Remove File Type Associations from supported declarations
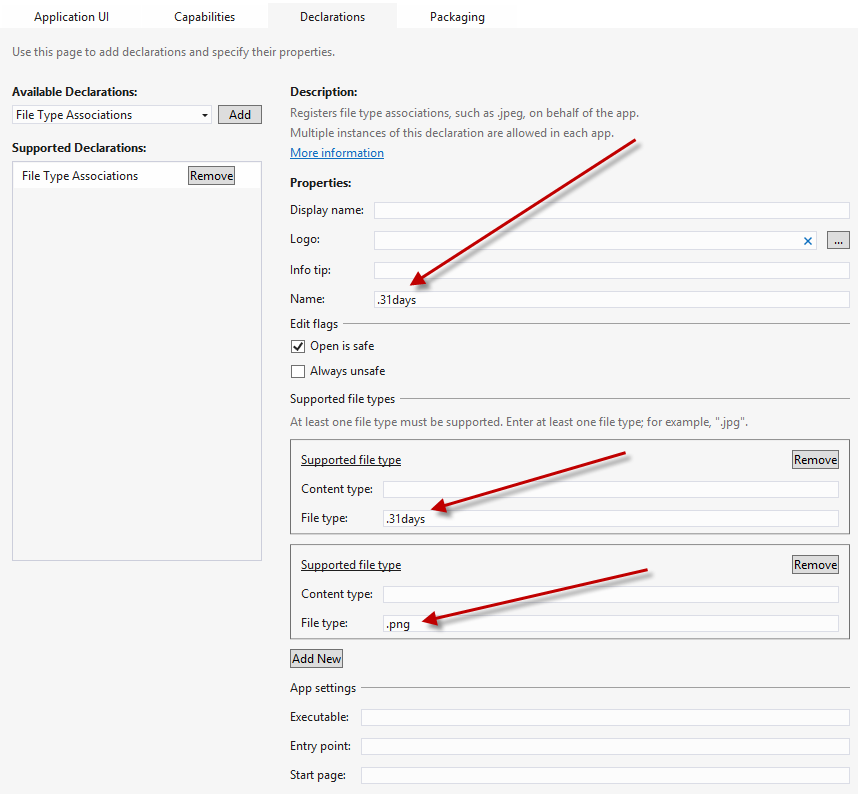Screen dimensions: 858x794 (211, 176)
